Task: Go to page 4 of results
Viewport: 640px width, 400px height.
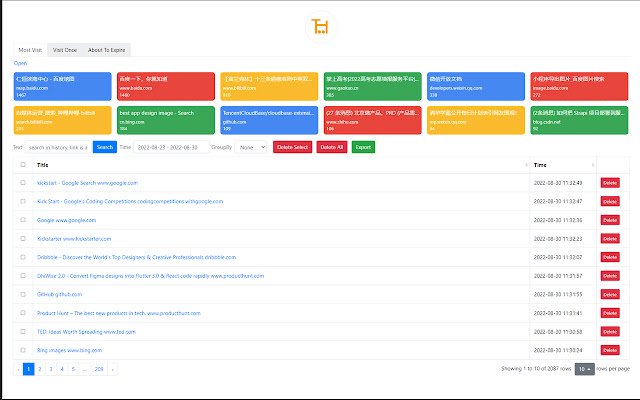Action: [x=62, y=369]
